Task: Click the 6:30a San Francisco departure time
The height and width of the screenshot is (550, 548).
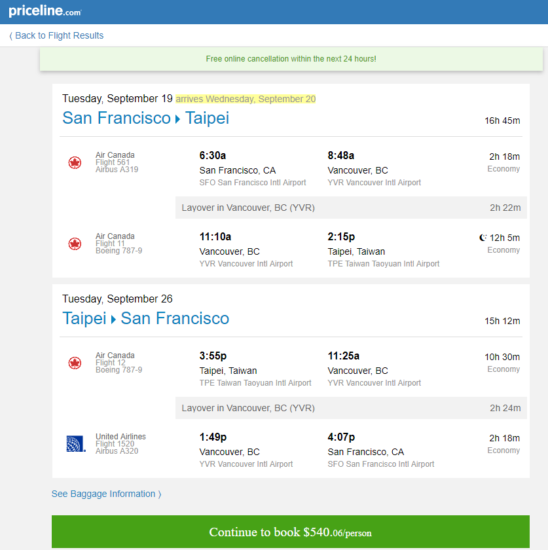Action: click(213, 155)
